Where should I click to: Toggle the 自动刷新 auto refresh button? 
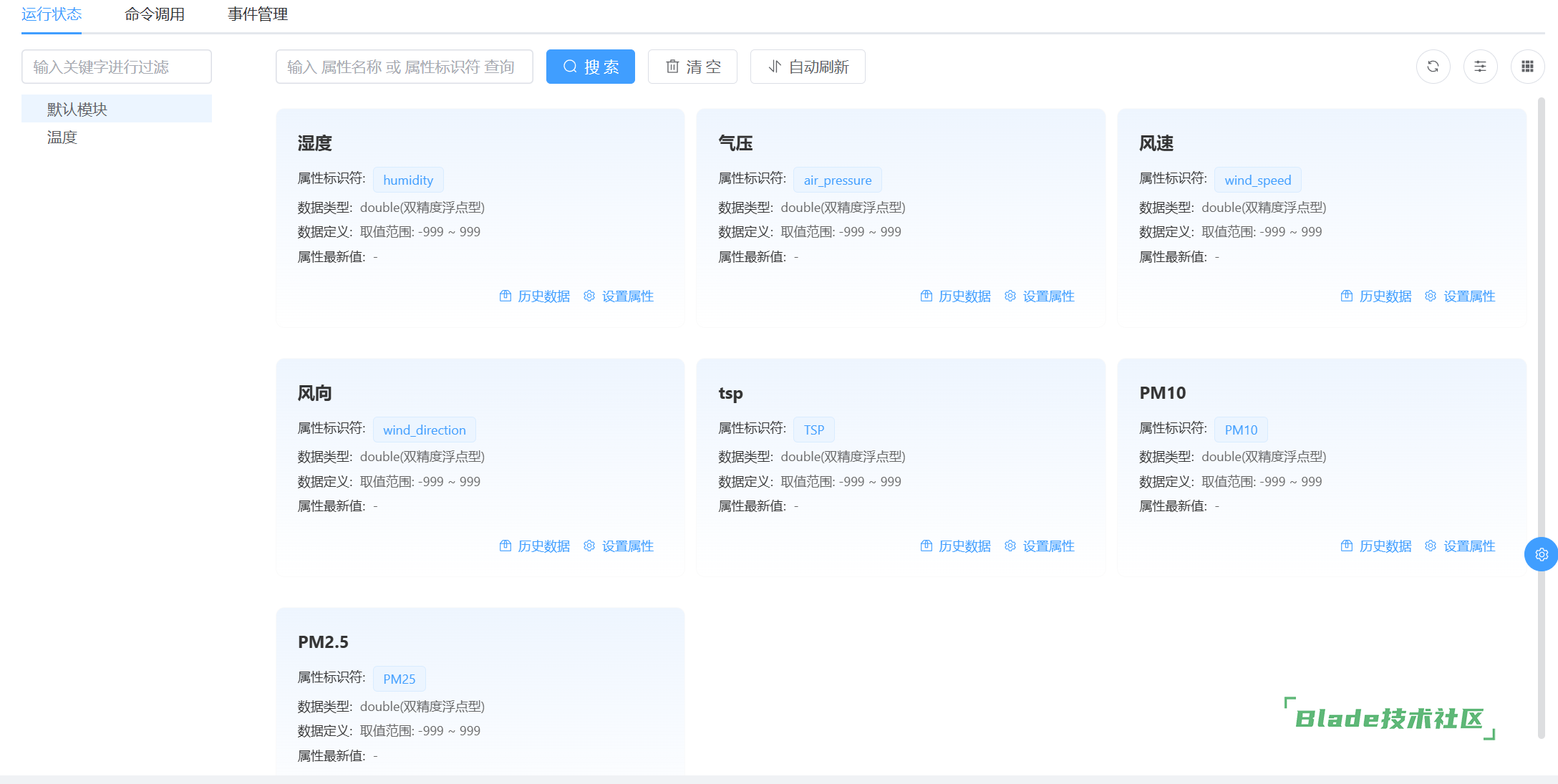[808, 67]
